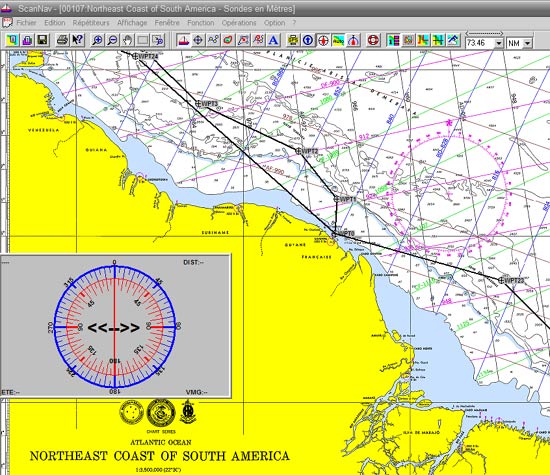Select the blue A text annotation tool
Image resolution: width=550 pixels, height=475 pixels.
[x=273, y=40]
